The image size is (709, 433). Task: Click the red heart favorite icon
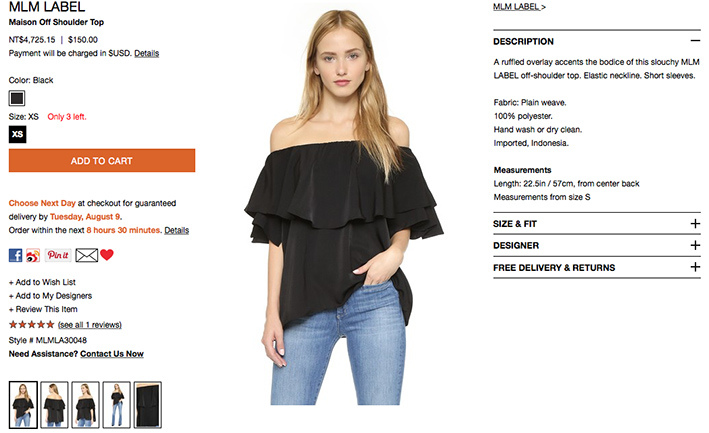pos(107,255)
